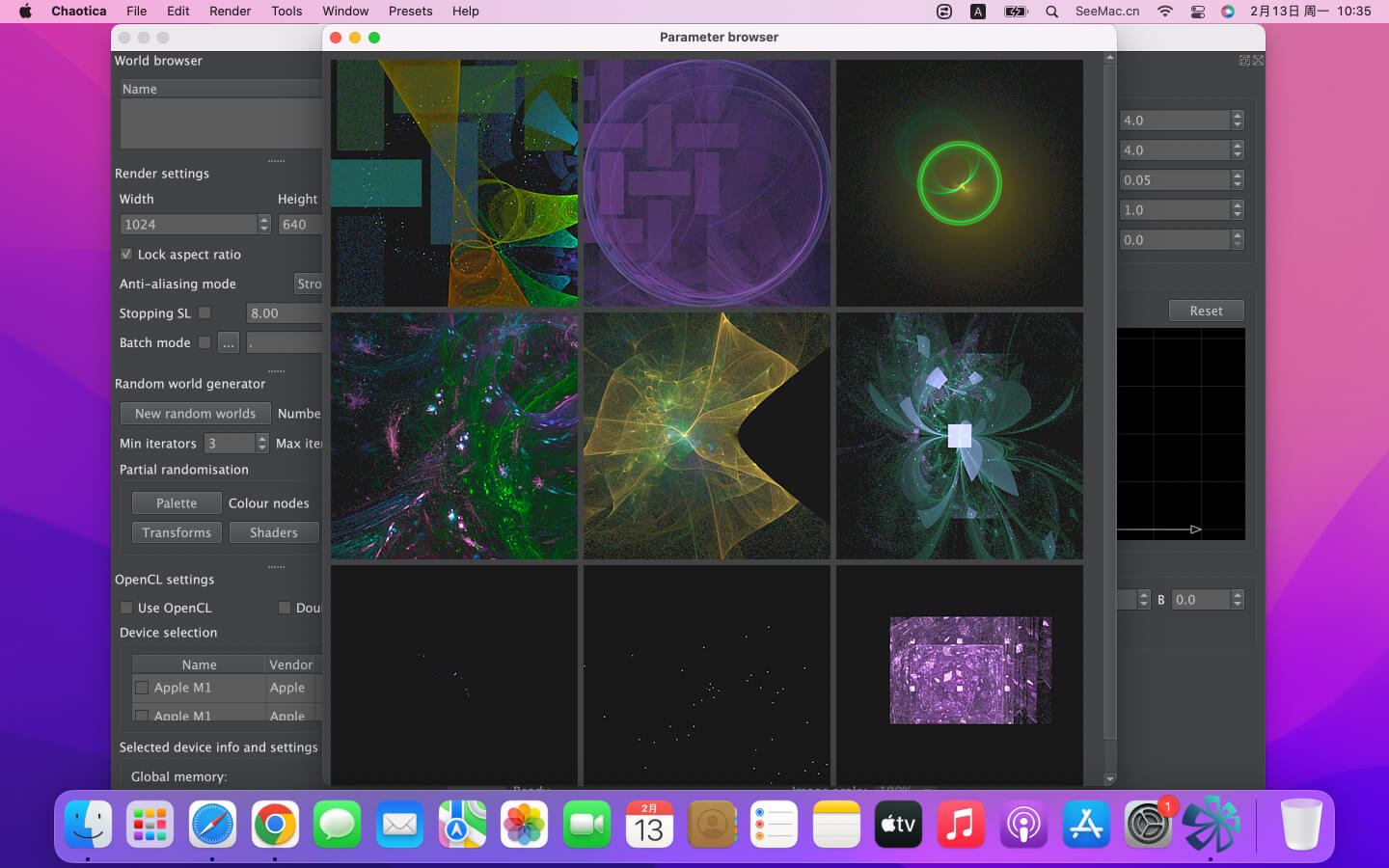Enable the Use OpenCL checkbox
Image resolution: width=1389 pixels, height=868 pixels.
(126, 608)
